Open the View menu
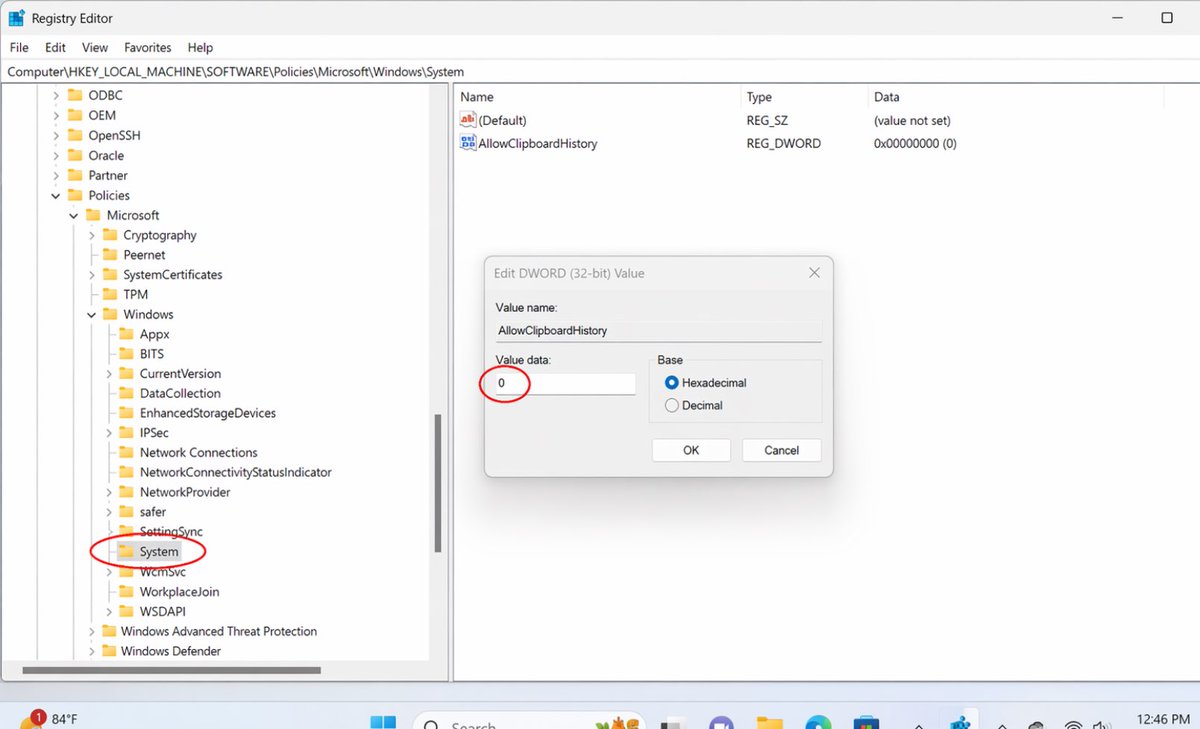Viewport: 1200px width, 729px height. point(95,47)
